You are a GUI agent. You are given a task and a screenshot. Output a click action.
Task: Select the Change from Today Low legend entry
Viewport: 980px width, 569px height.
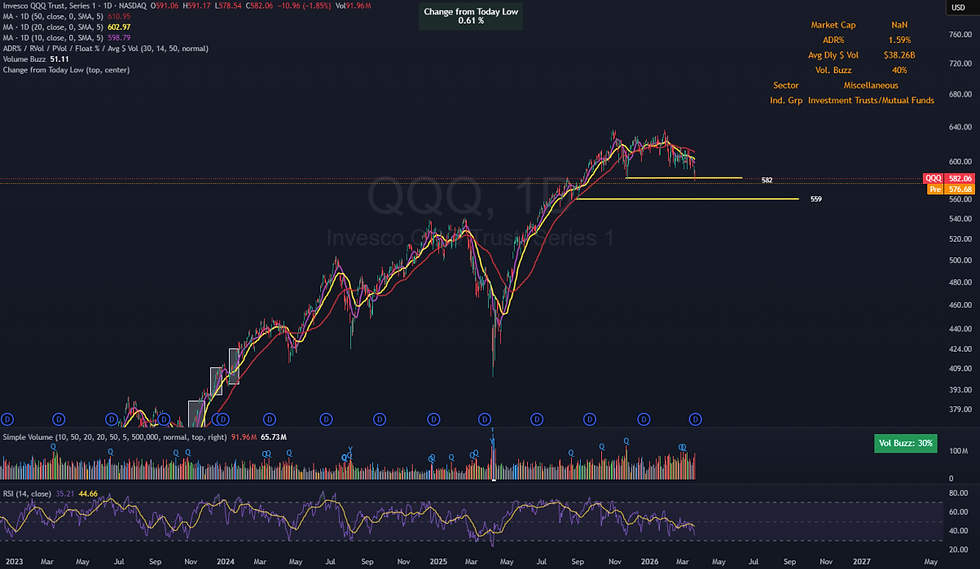click(x=66, y=69)
